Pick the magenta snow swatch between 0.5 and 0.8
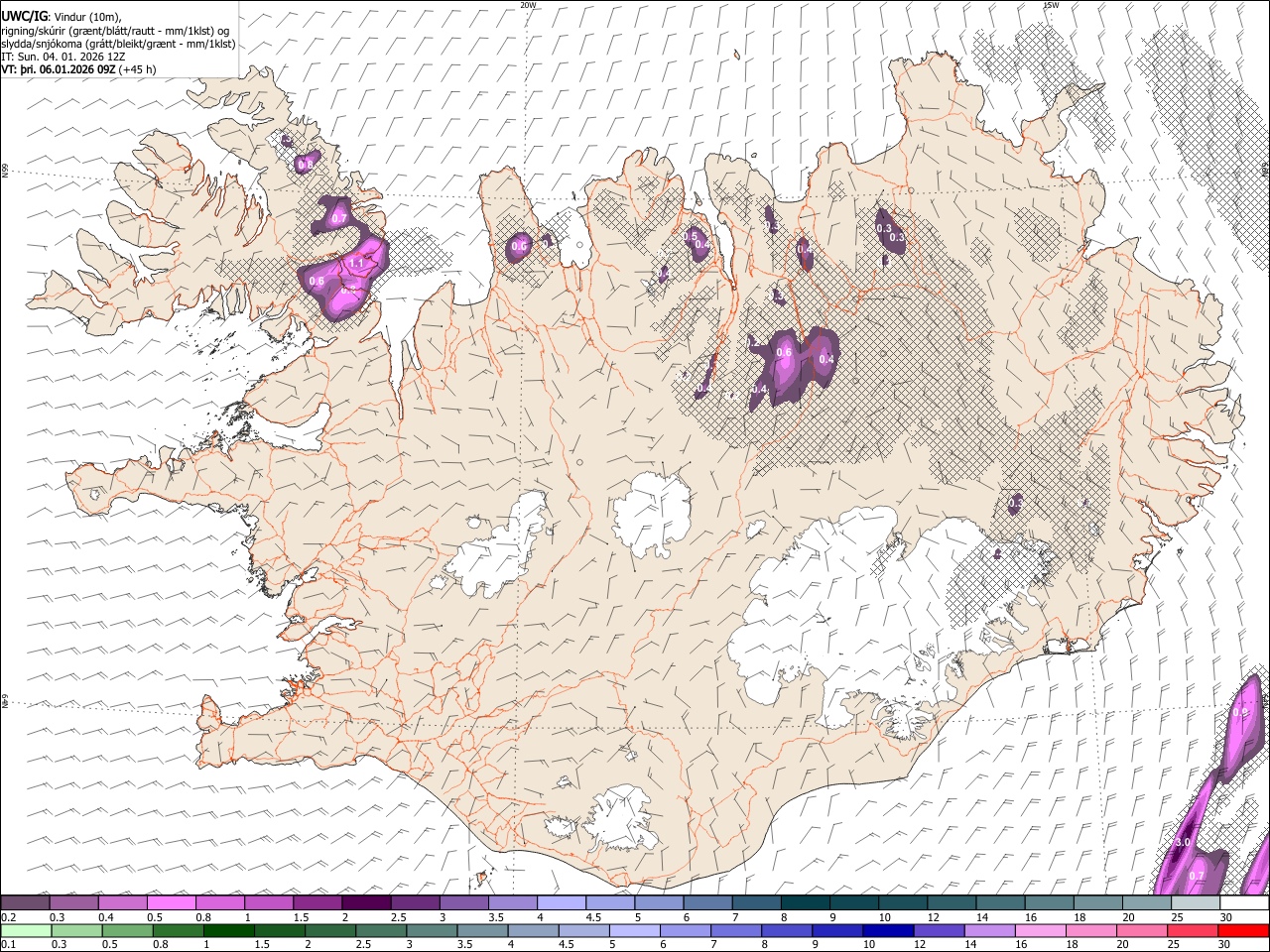The height and width of the screenshot is (952, 1270). pyautogui.click(x=171, y=903)
